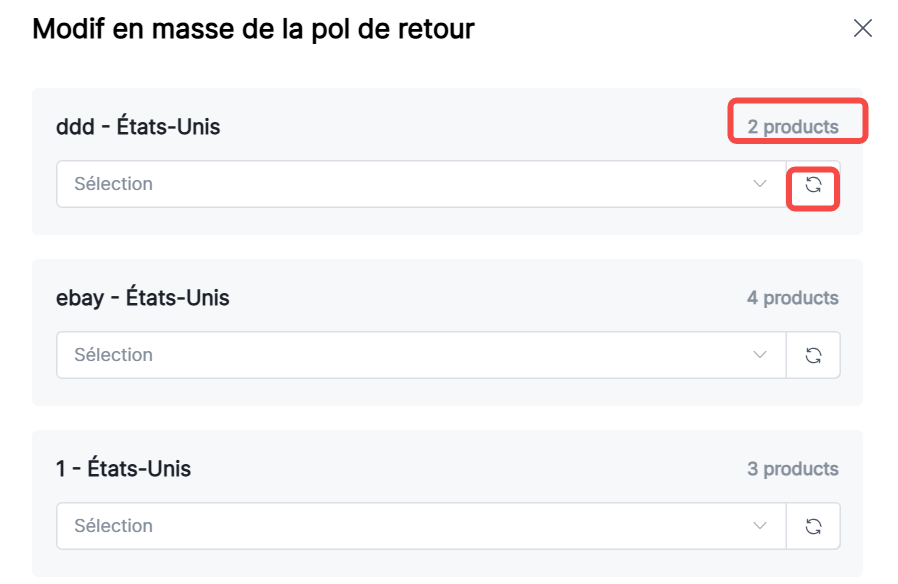Click the Sélection placeholder text under ddd
The height and width of the screenshot is (584, 898).
point(113,184)
